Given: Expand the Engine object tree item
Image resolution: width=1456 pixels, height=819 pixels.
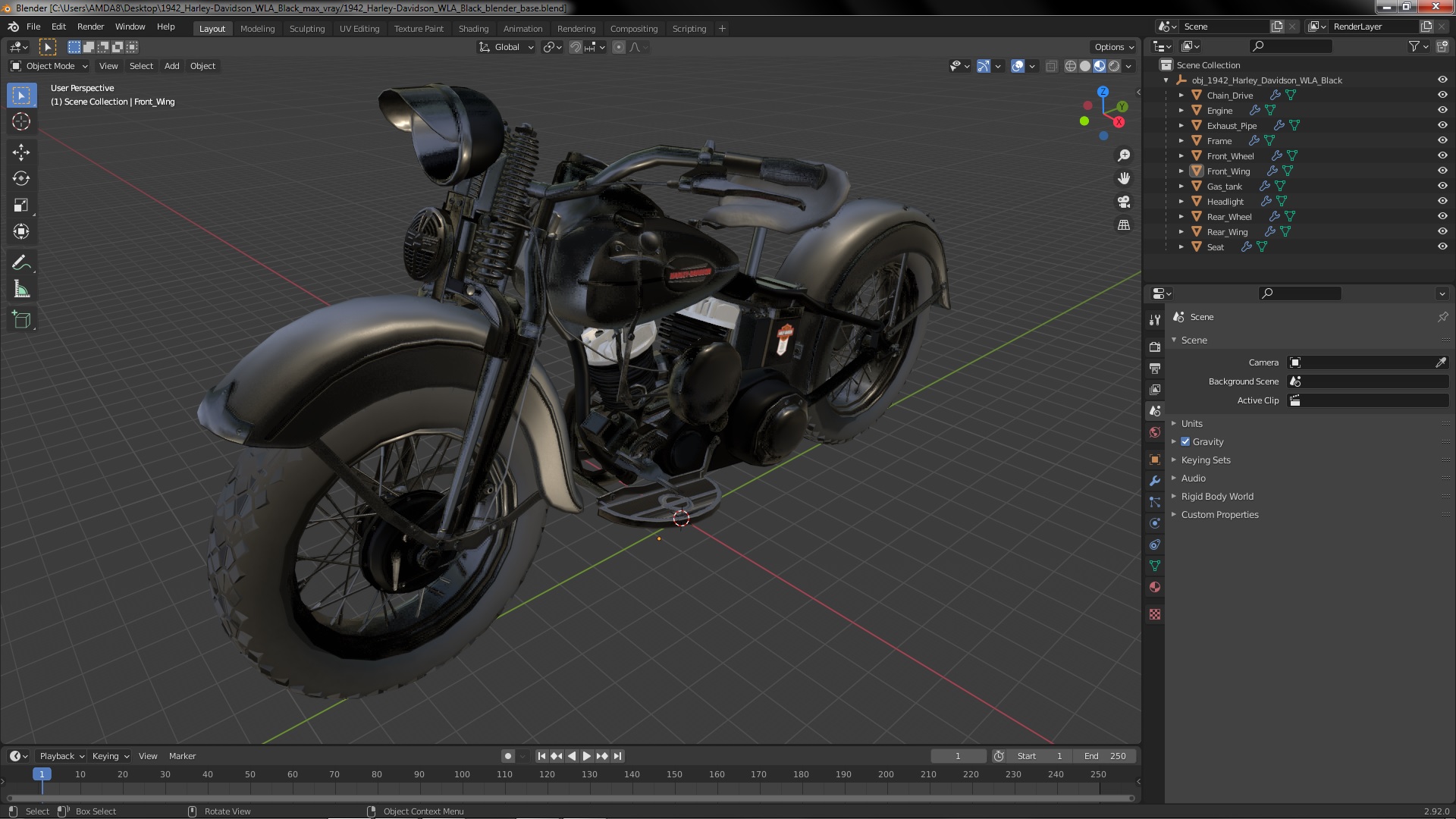Looking at the screenshot, I should pyautogui.click(x=1181, y=111).
